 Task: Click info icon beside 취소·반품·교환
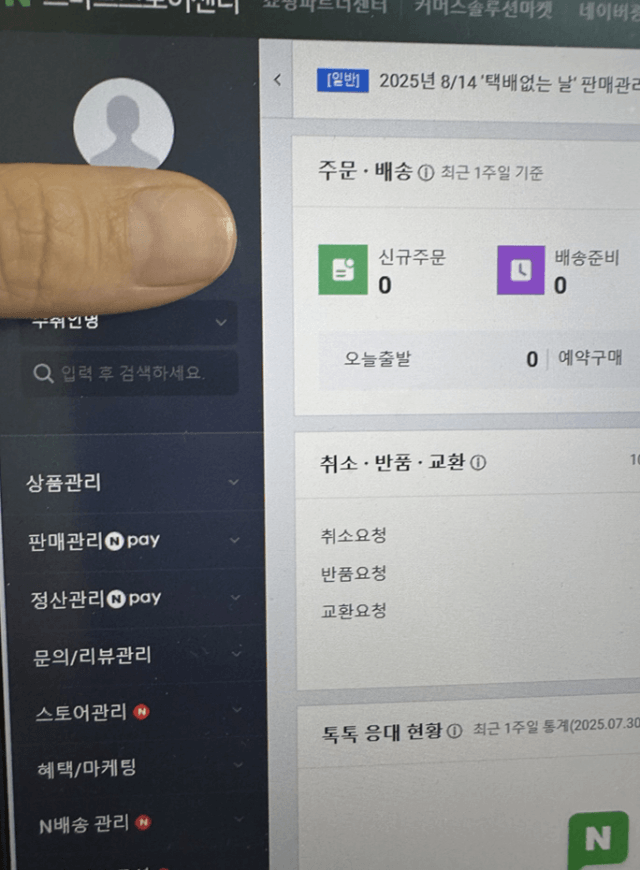pos(478,463)
